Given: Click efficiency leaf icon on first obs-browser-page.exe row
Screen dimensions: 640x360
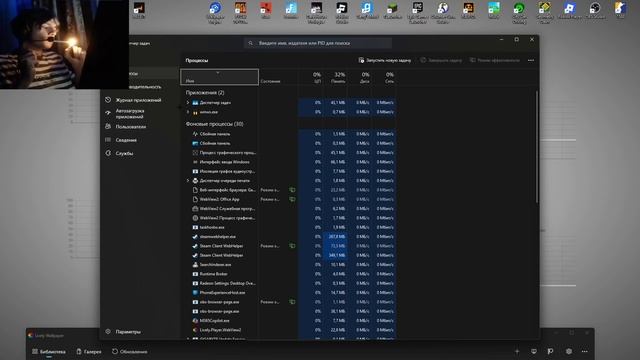Looking at the screenshot, I should [292, 302].
